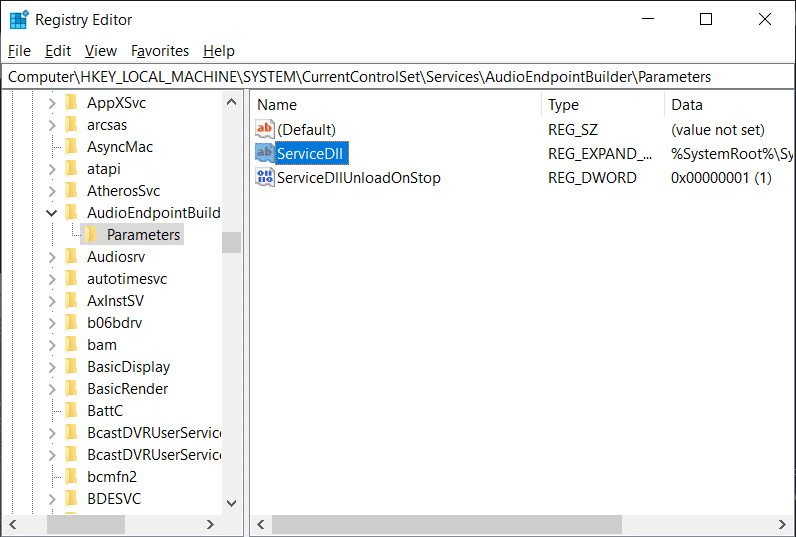The height and width of the screenshot is (537, 796).
Task: Click values pane horizontal scrollbar thumb
Action: (x=447, y=524)
